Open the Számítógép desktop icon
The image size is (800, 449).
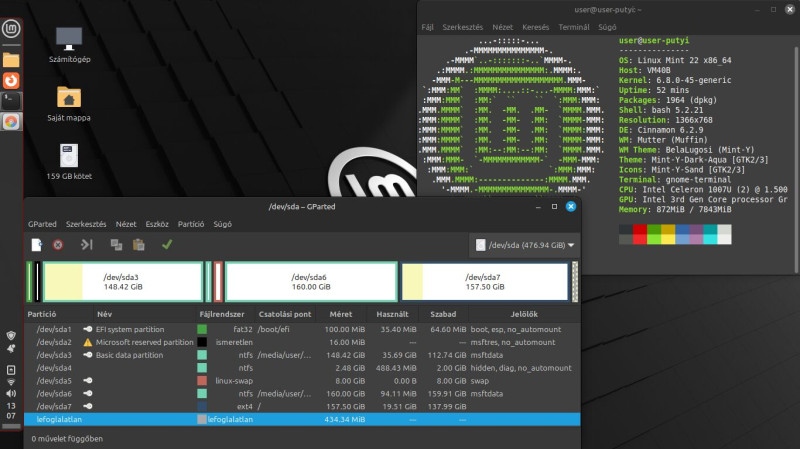click(x=69, y=45)
